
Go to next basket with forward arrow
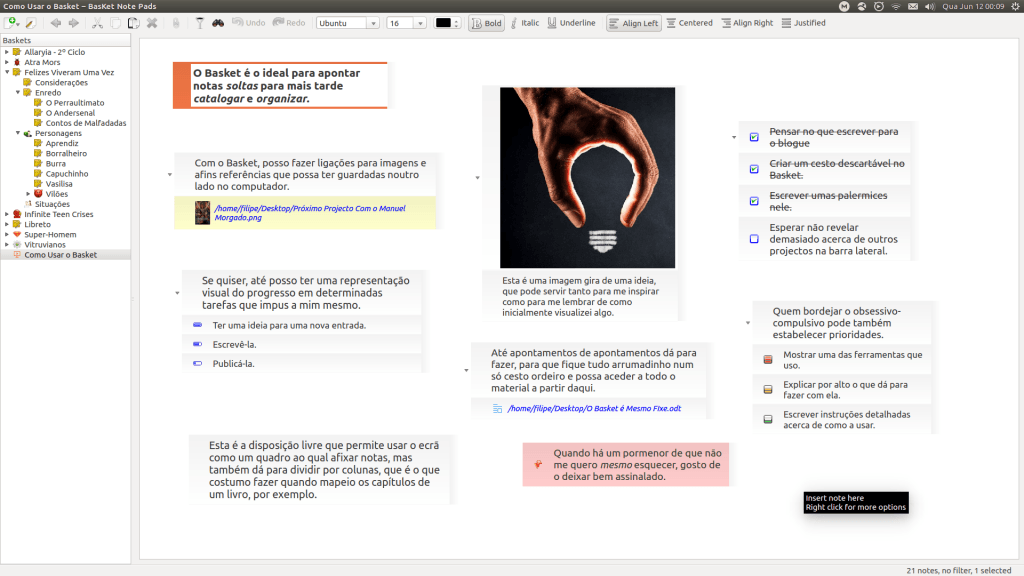[x=74, y=23]
